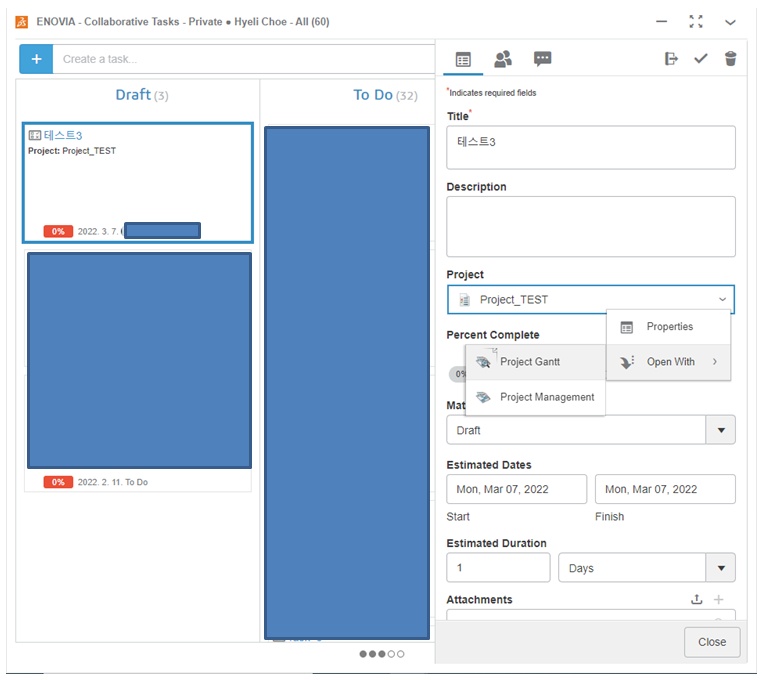Click the 2022. 2. 11. To Do text

(112, 482)
